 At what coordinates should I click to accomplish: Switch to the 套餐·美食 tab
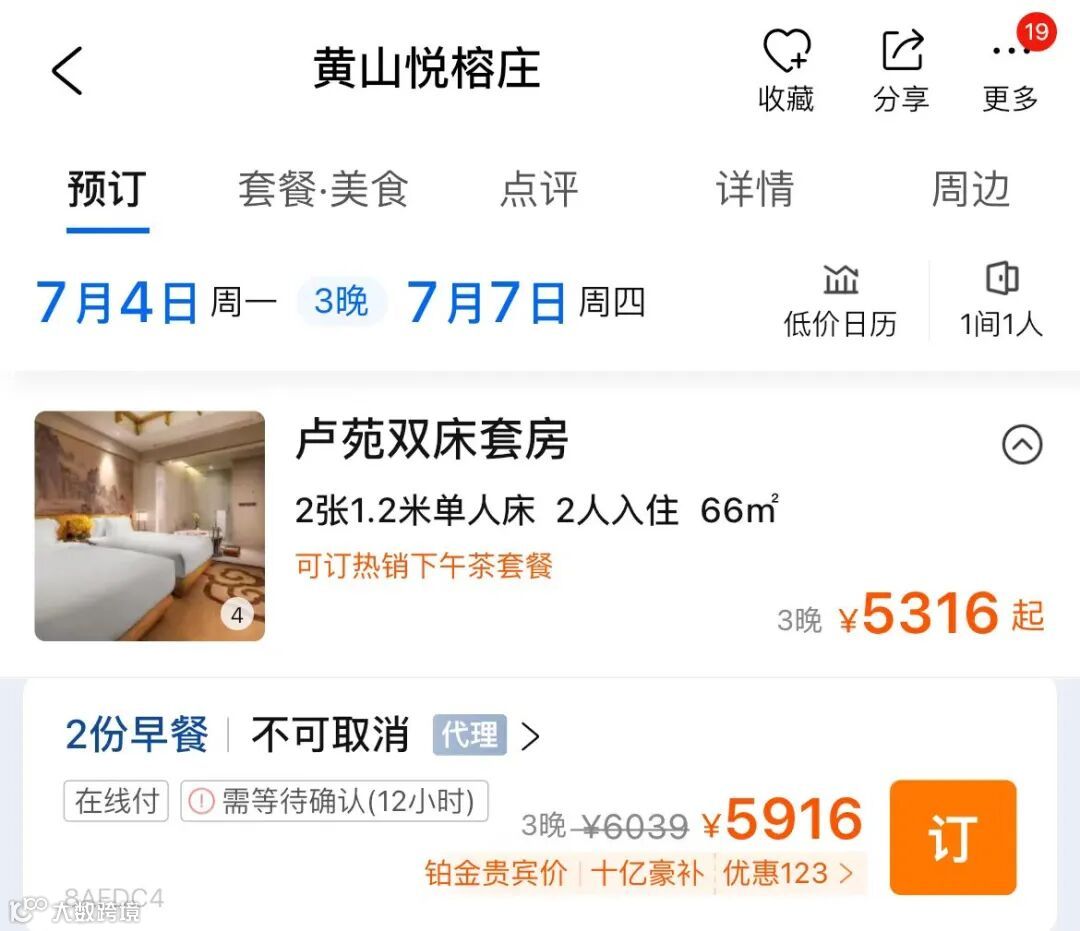pos(323,189)
